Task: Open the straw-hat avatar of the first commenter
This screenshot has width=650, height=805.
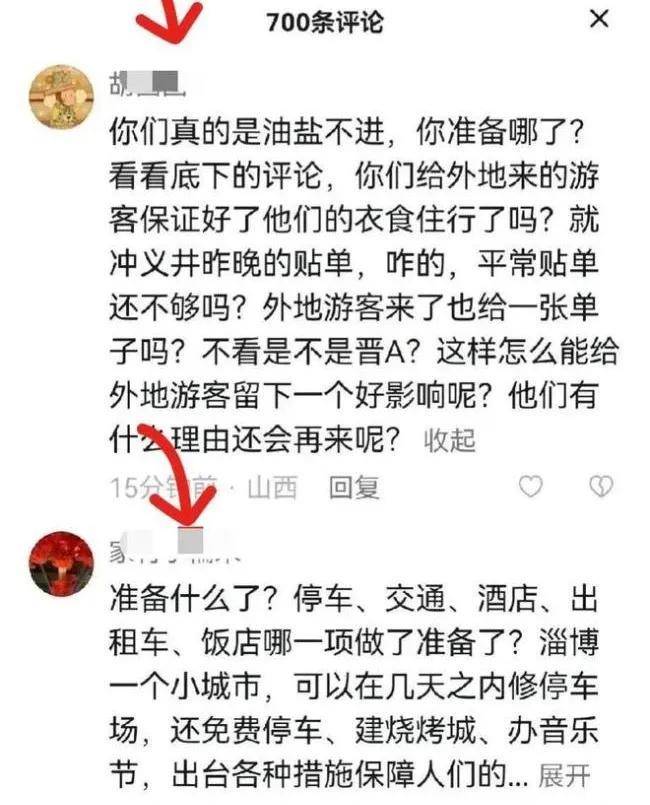Action: 61,97
